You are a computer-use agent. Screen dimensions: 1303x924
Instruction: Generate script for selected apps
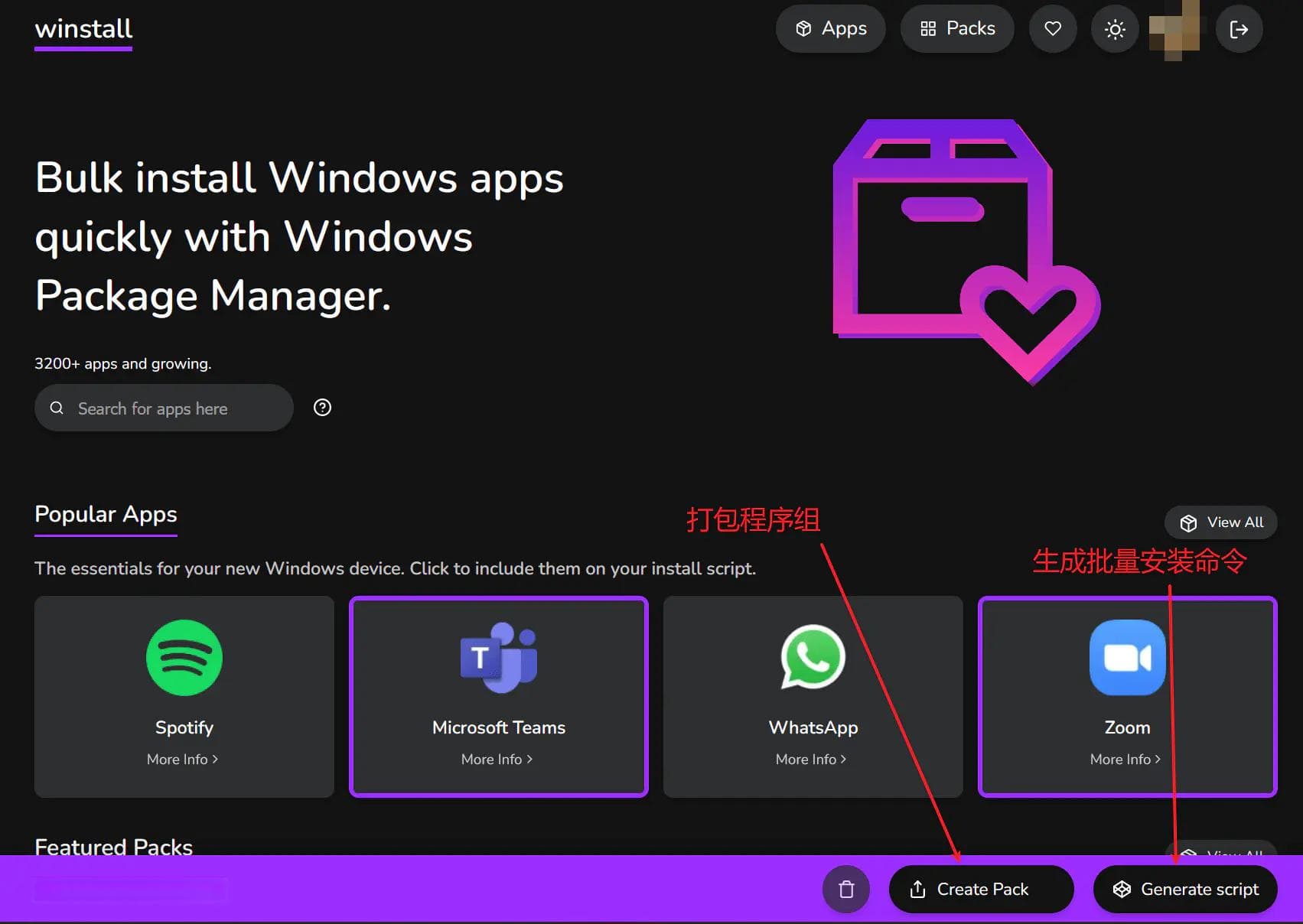[x=1185, y=889]
